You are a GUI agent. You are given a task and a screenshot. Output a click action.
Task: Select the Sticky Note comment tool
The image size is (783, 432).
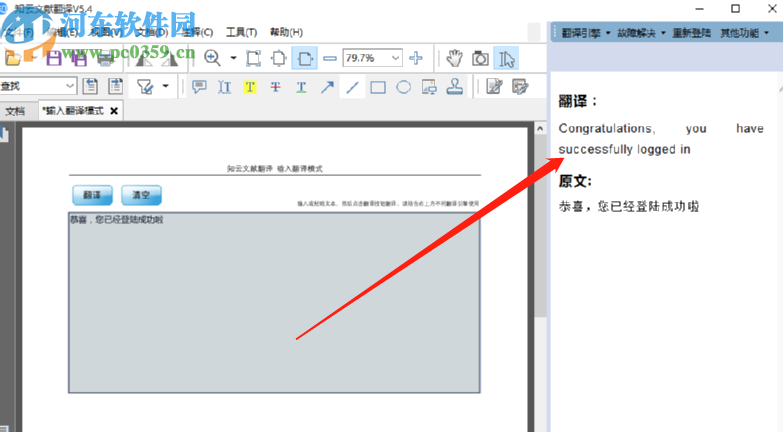[199, 87]
